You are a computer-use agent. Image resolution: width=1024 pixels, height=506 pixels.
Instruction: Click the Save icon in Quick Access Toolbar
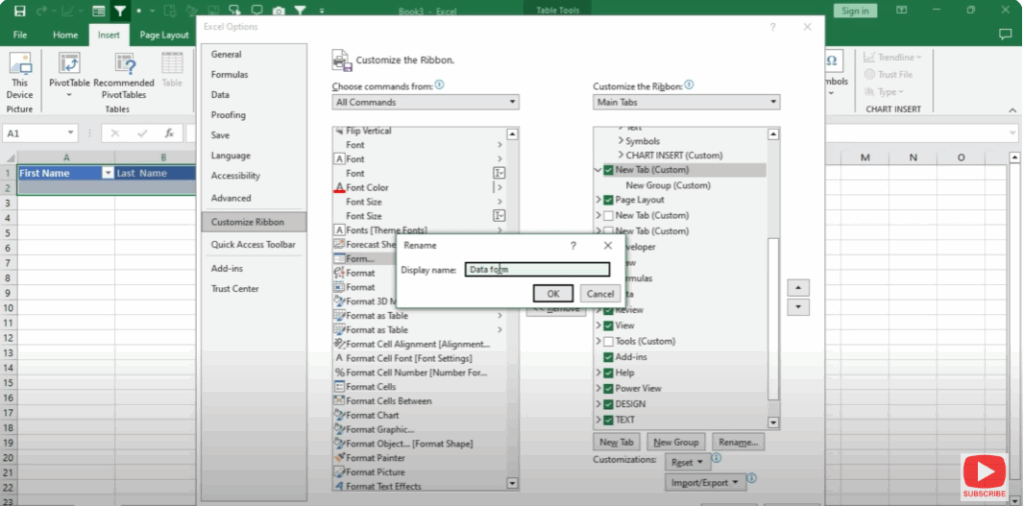[20, 11]
